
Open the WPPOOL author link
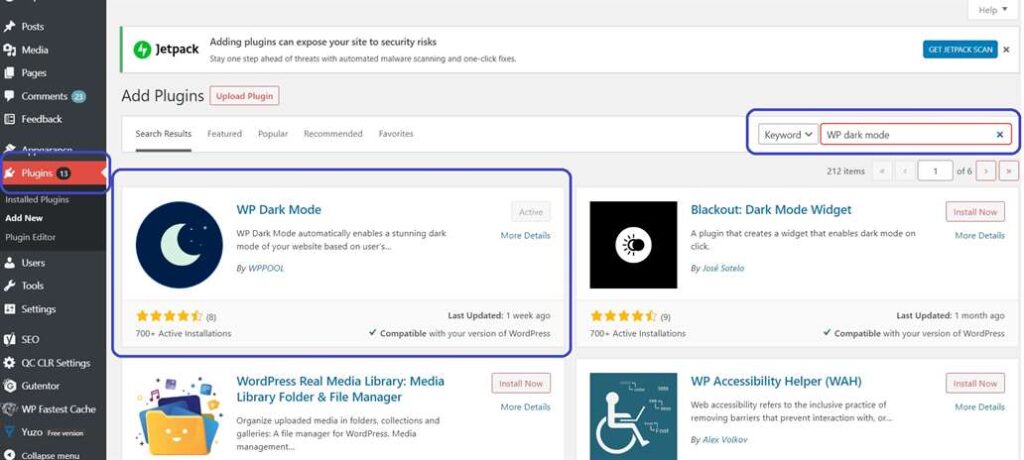click(x=266, y=269)
